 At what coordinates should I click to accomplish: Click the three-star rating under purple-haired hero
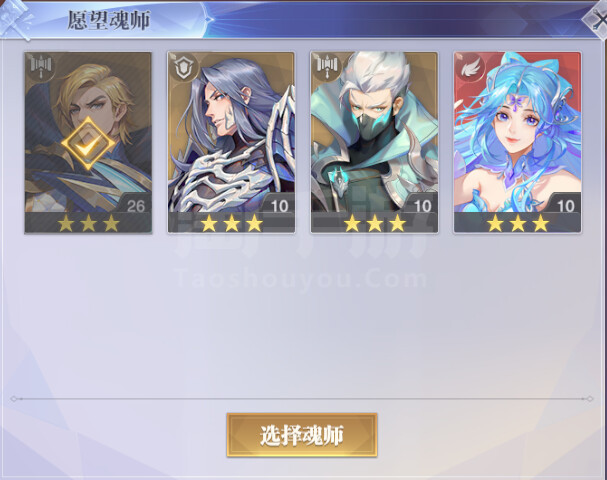[x=231, y=223]
